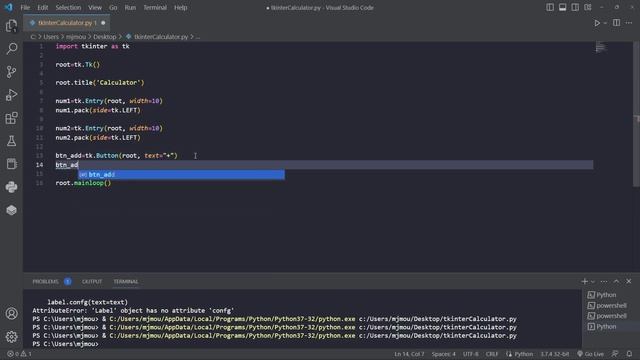Open the Terminal menu
The image size is (640, 360).
(x=155, y=7)
